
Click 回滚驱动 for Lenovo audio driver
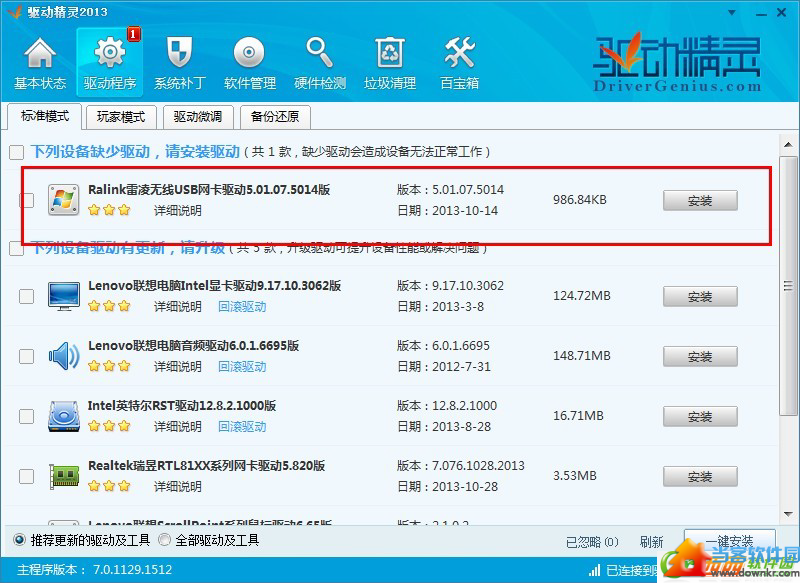click(x=242, y=367)
